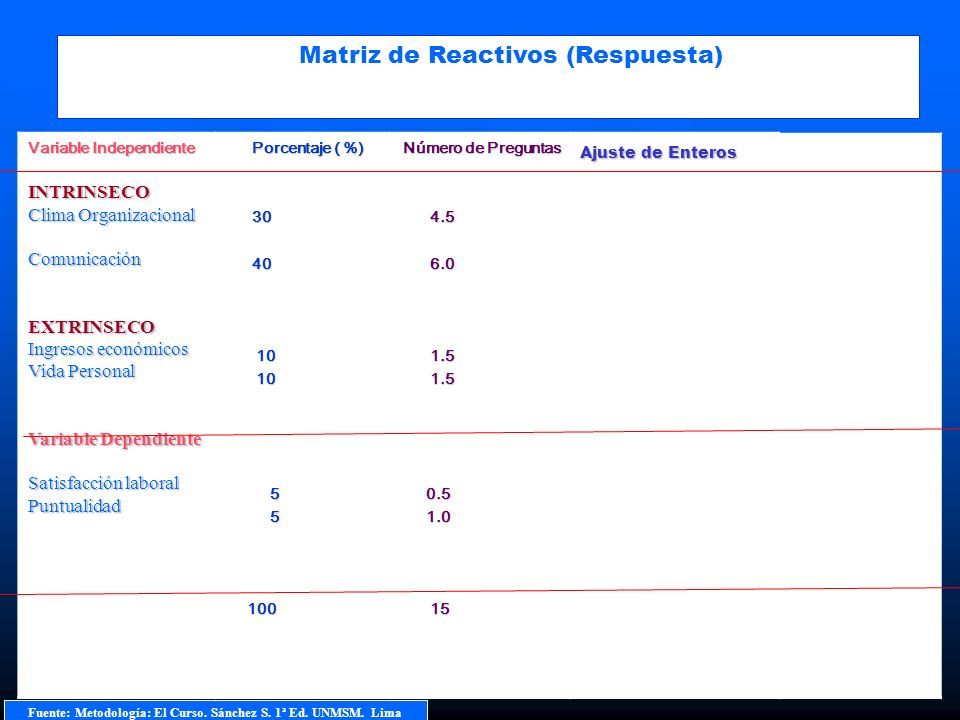This screenshot has height=720, width=960.
Task: Click percentage '5' for Satisfacción laboral
Action: 275,494
